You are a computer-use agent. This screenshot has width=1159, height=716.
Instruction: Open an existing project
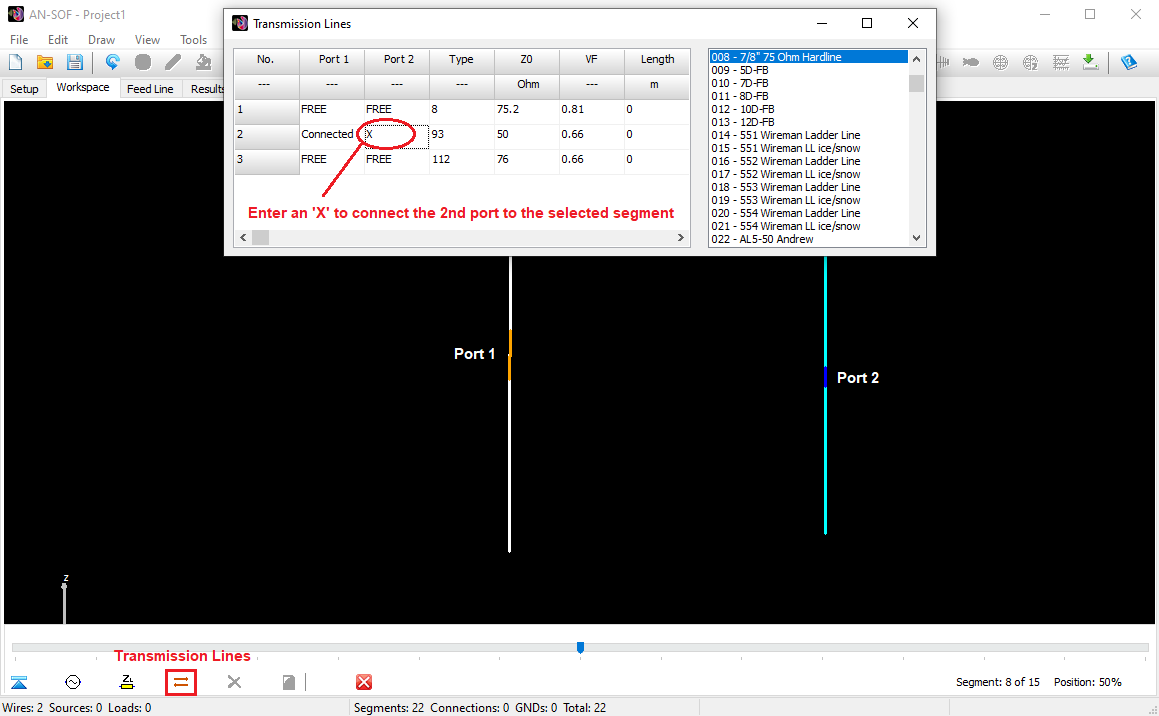click(x=45, y=62)
